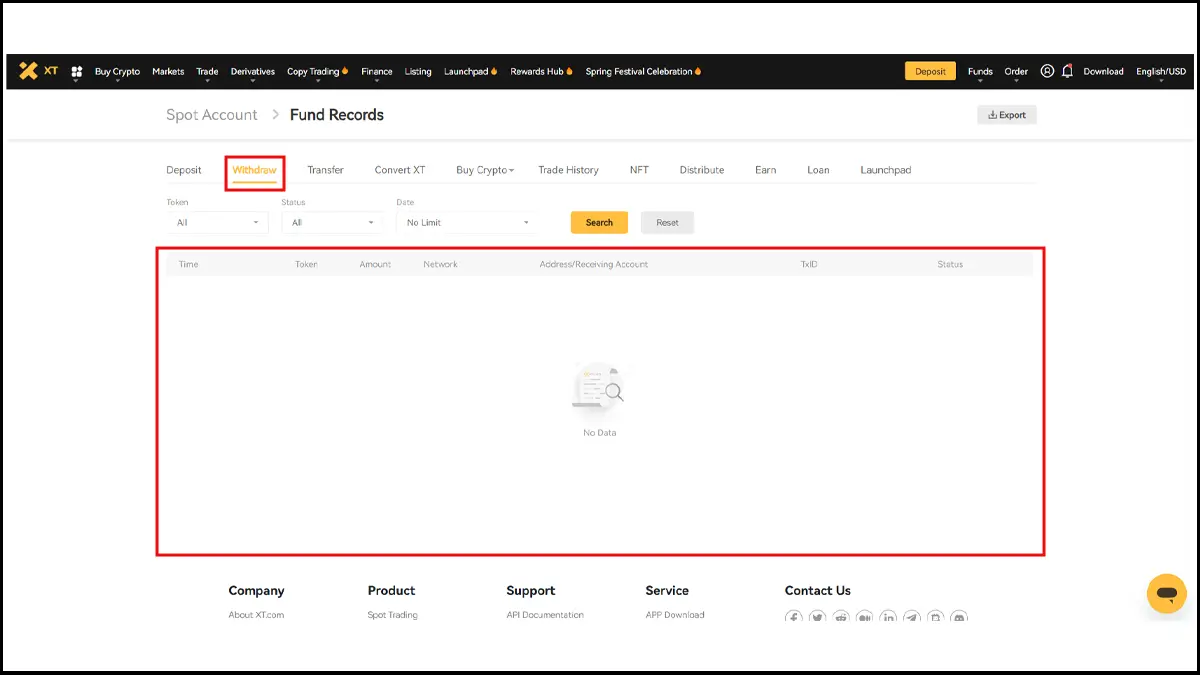The height and width of the screenshot is (675, 1200).
Task: Open the Download menu in header
Action: (1103, 71)
